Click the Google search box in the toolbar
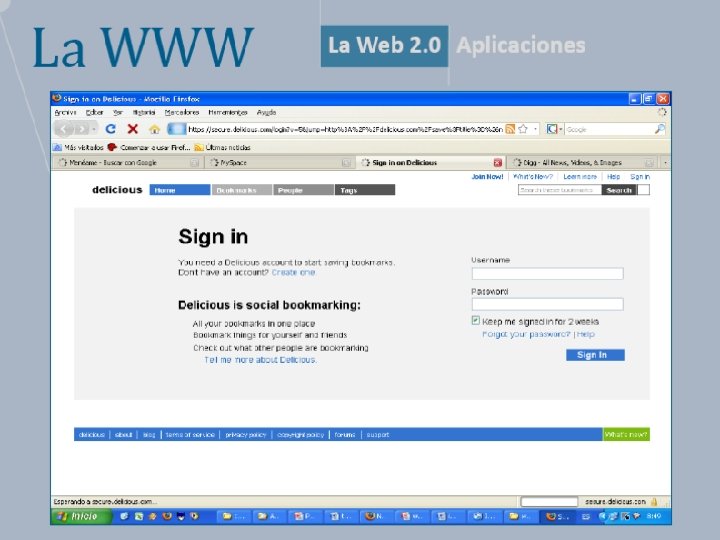Viewport: 720px width, 540px height. pos(609,129)
